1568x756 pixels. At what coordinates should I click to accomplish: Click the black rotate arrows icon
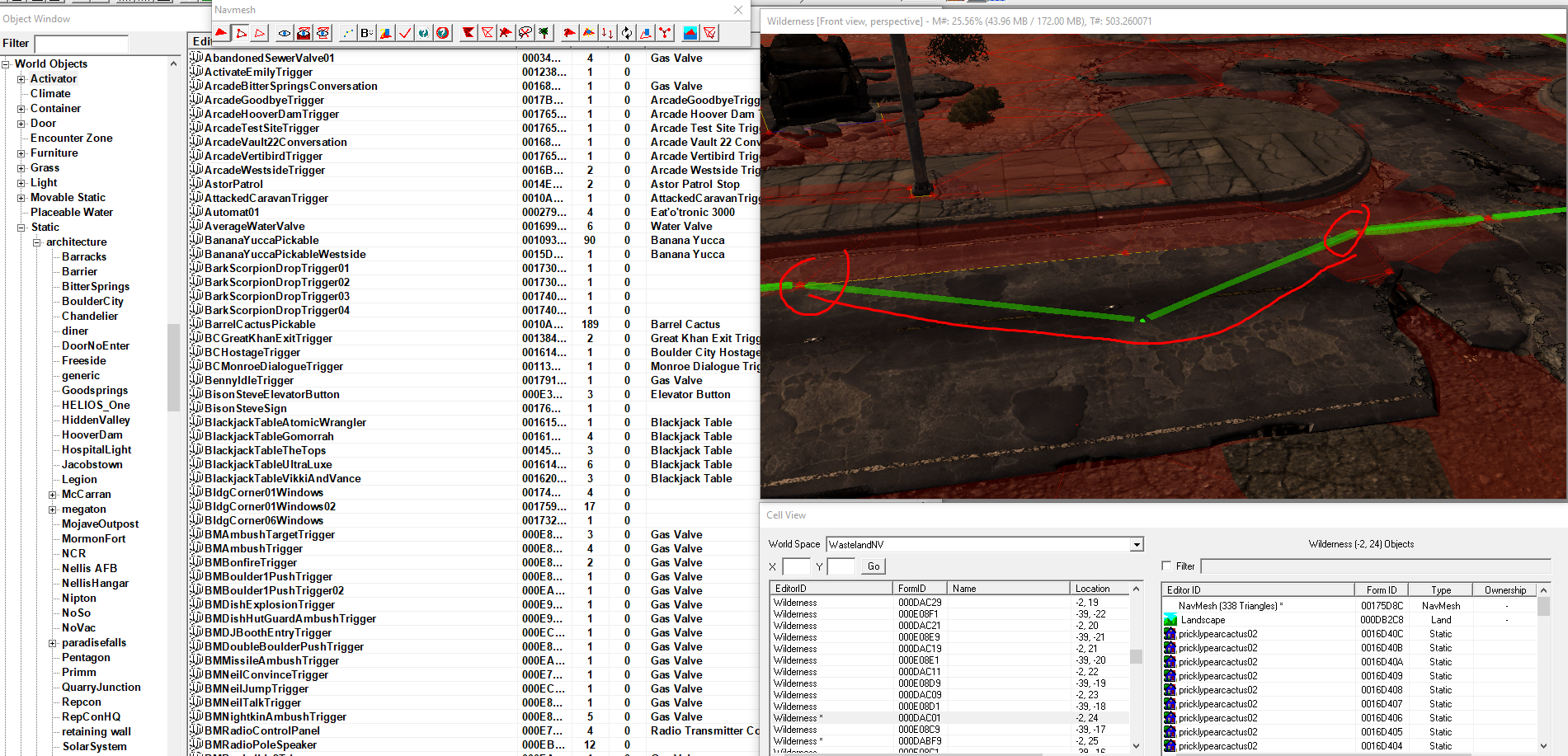(x=626, y=33)
